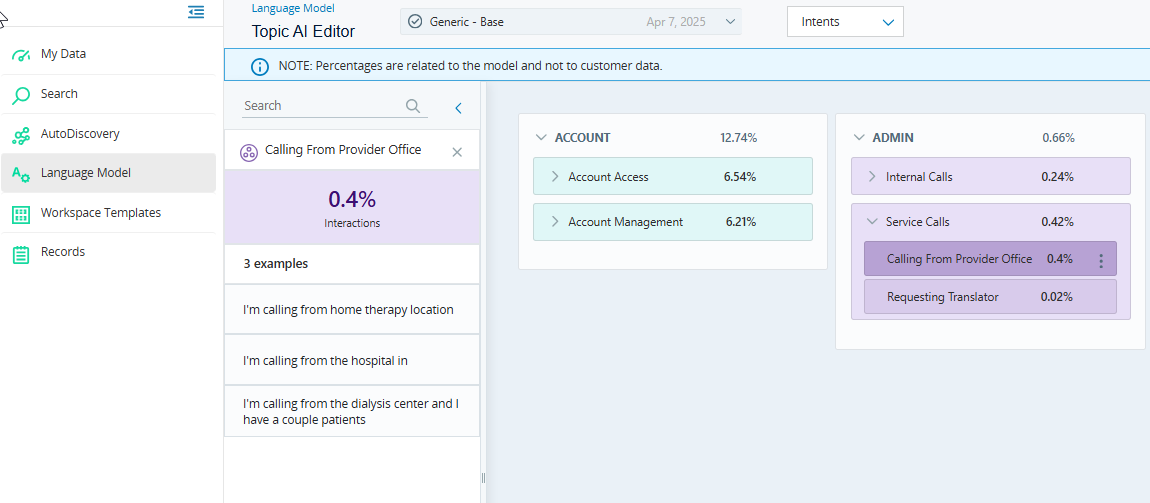Image resolution: width=1150 pixels, height=503 pixels.
Task: Click the Workspace Templates grid icon
Action: pyautogui.click(x=21, y=214)
